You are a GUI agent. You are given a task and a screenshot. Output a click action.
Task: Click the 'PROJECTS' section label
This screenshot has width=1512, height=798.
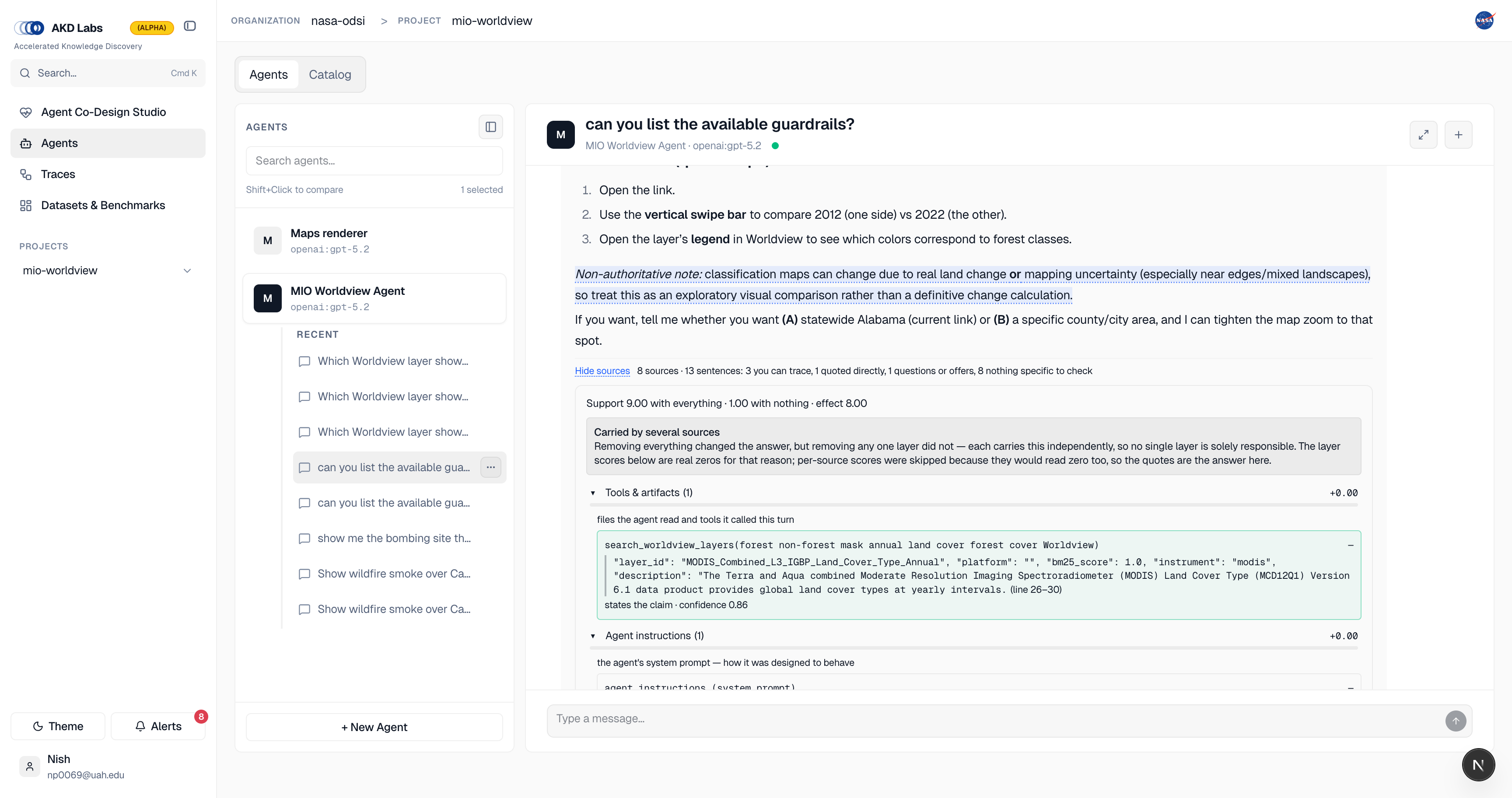43,246
